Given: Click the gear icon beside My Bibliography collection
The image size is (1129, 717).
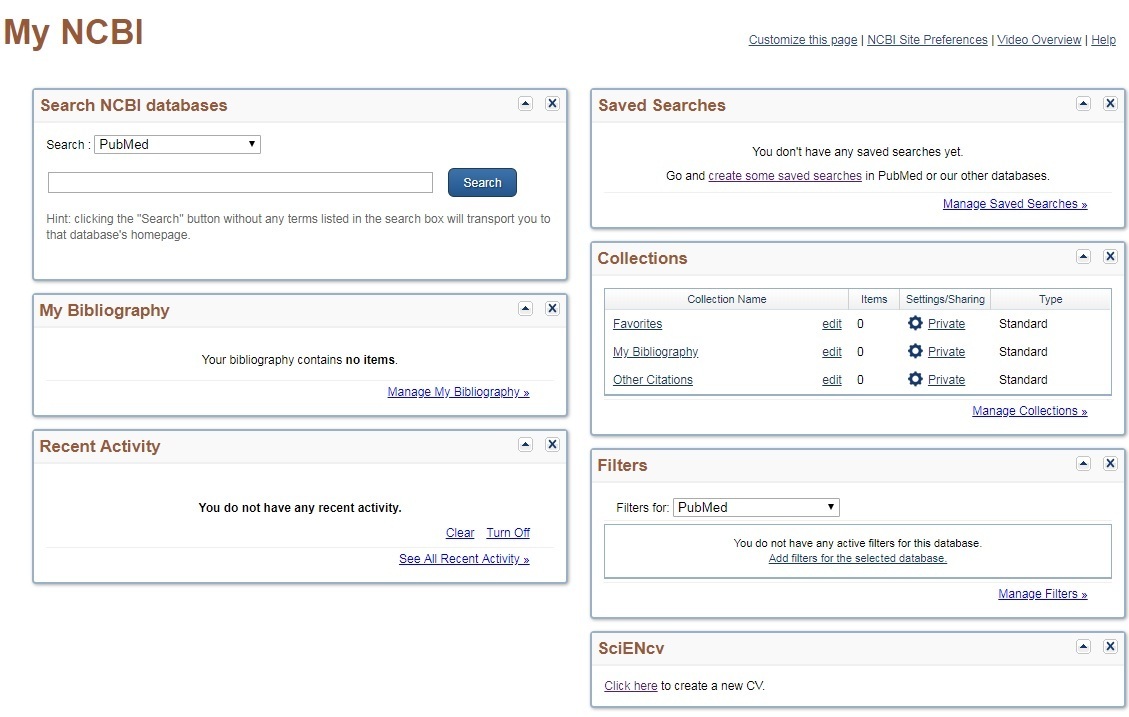Looking at the screenshot, I should click(914, 351).
